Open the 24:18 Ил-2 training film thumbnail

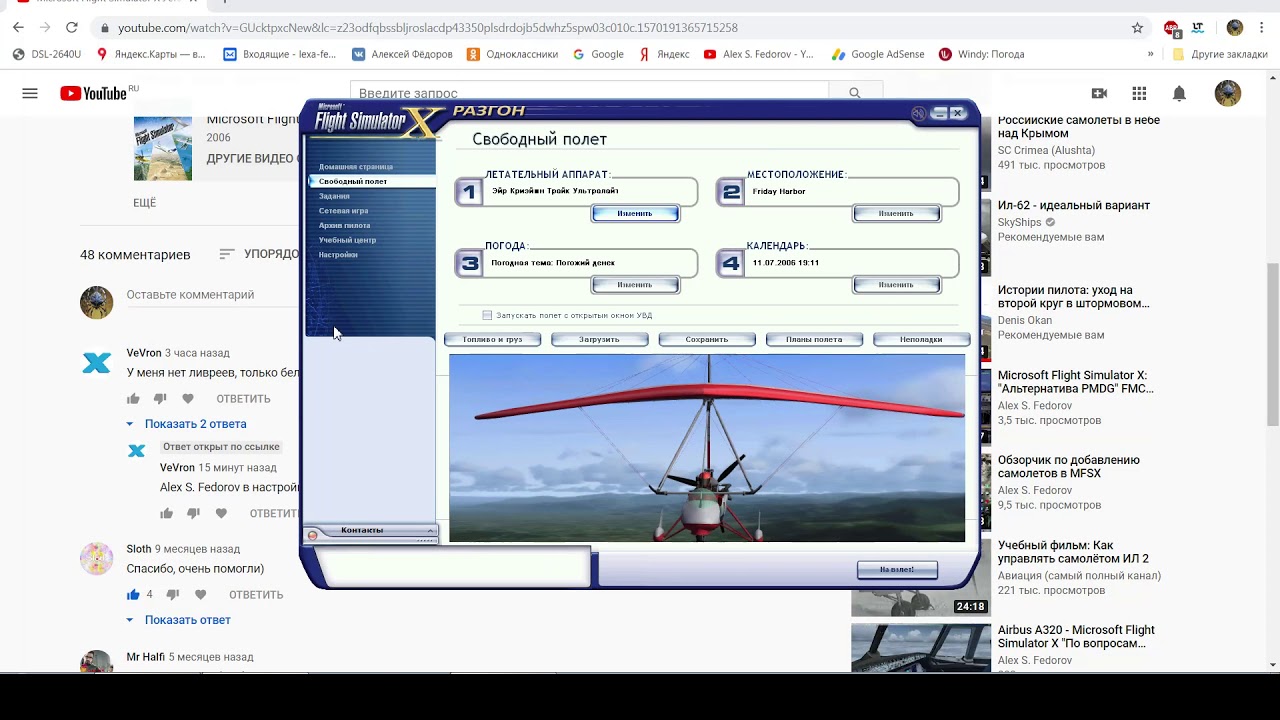(x=921, y=578)
